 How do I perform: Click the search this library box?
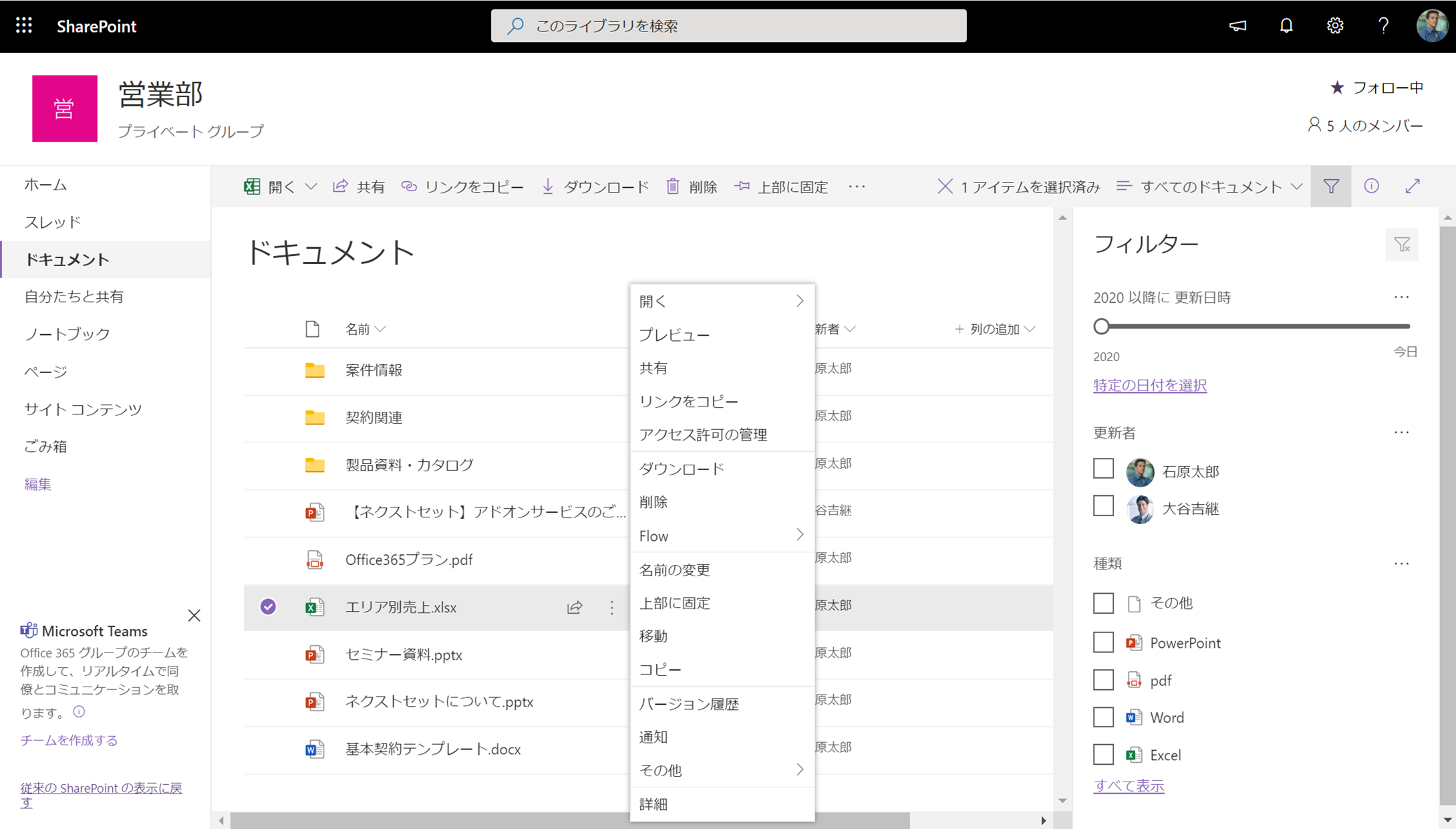pos(729,25)
